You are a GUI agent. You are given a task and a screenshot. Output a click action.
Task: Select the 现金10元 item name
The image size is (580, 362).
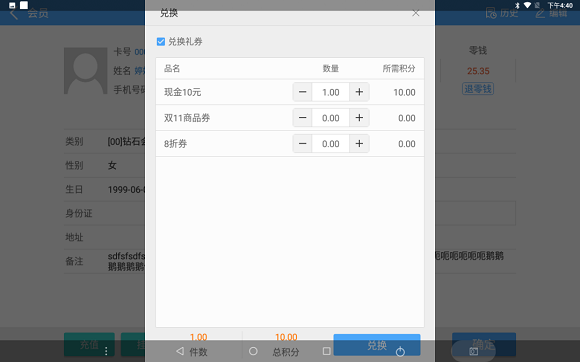coord(182,92)
